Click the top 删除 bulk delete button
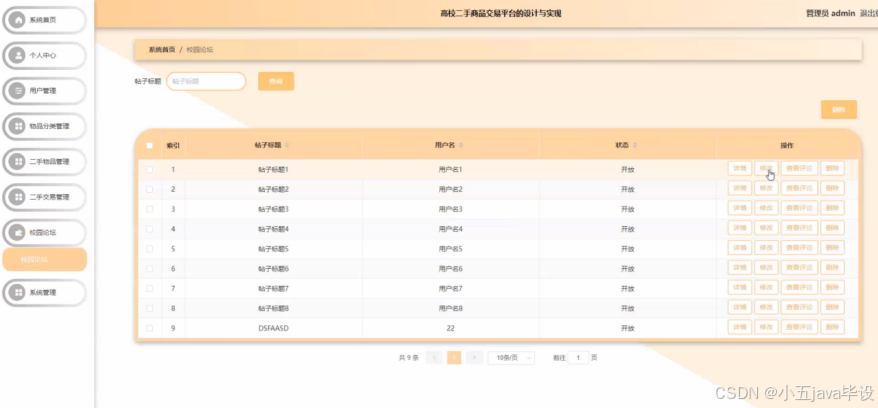Viewport: 878px width, 408px height. click(x=839, y=110)
